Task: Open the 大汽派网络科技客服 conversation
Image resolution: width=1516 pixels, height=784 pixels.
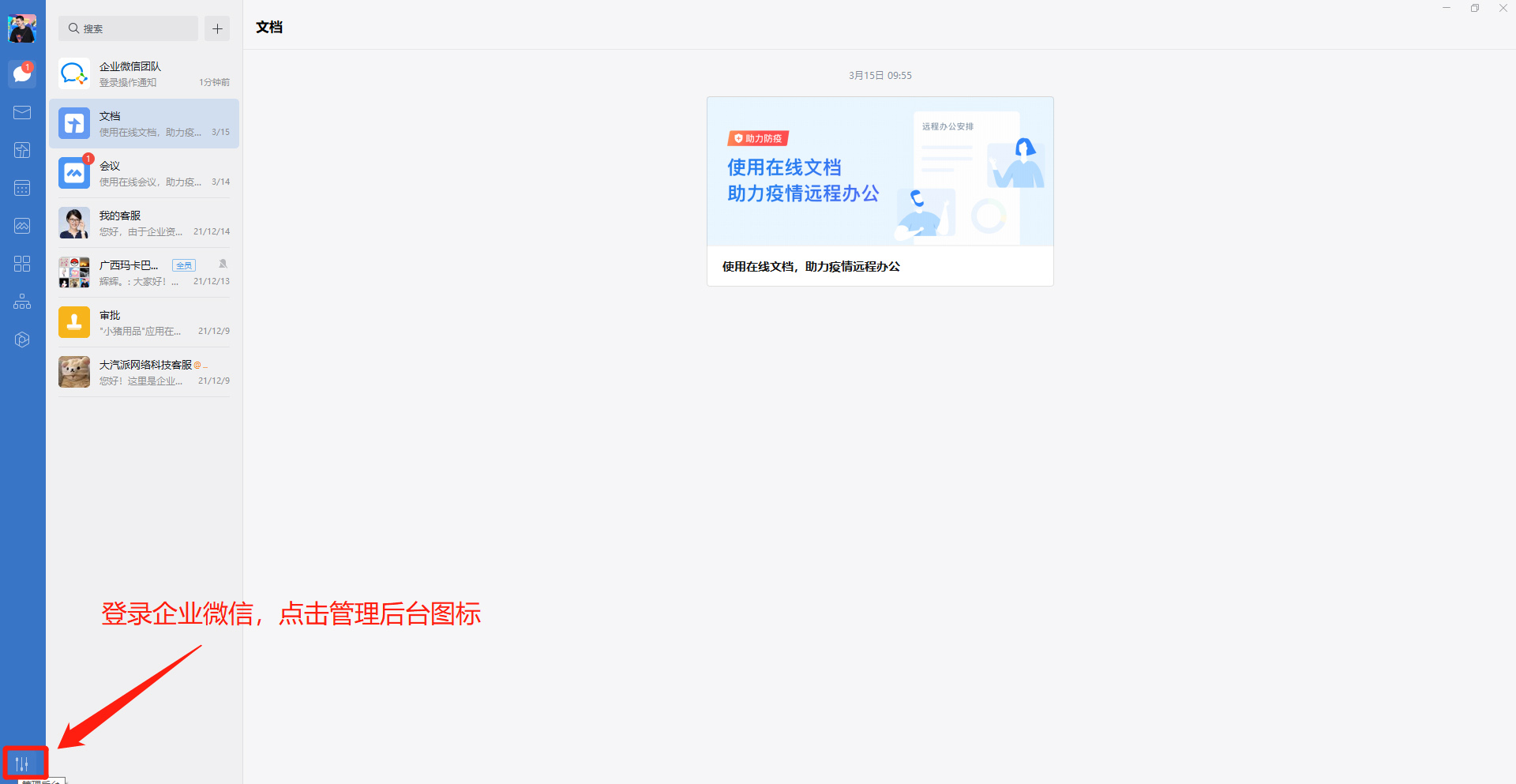Action: pos(144,373)
